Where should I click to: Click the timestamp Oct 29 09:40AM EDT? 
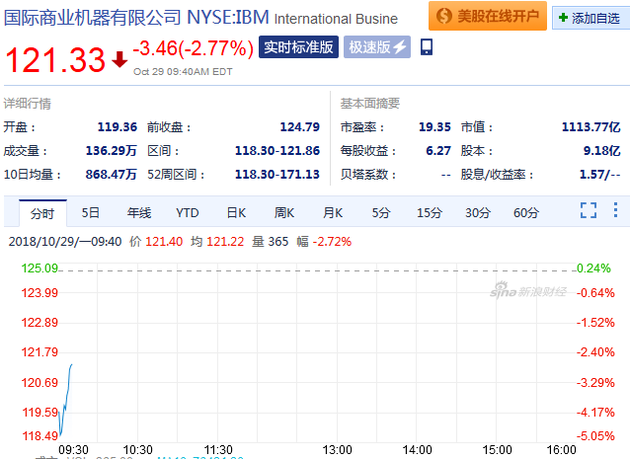pos(183,72)
